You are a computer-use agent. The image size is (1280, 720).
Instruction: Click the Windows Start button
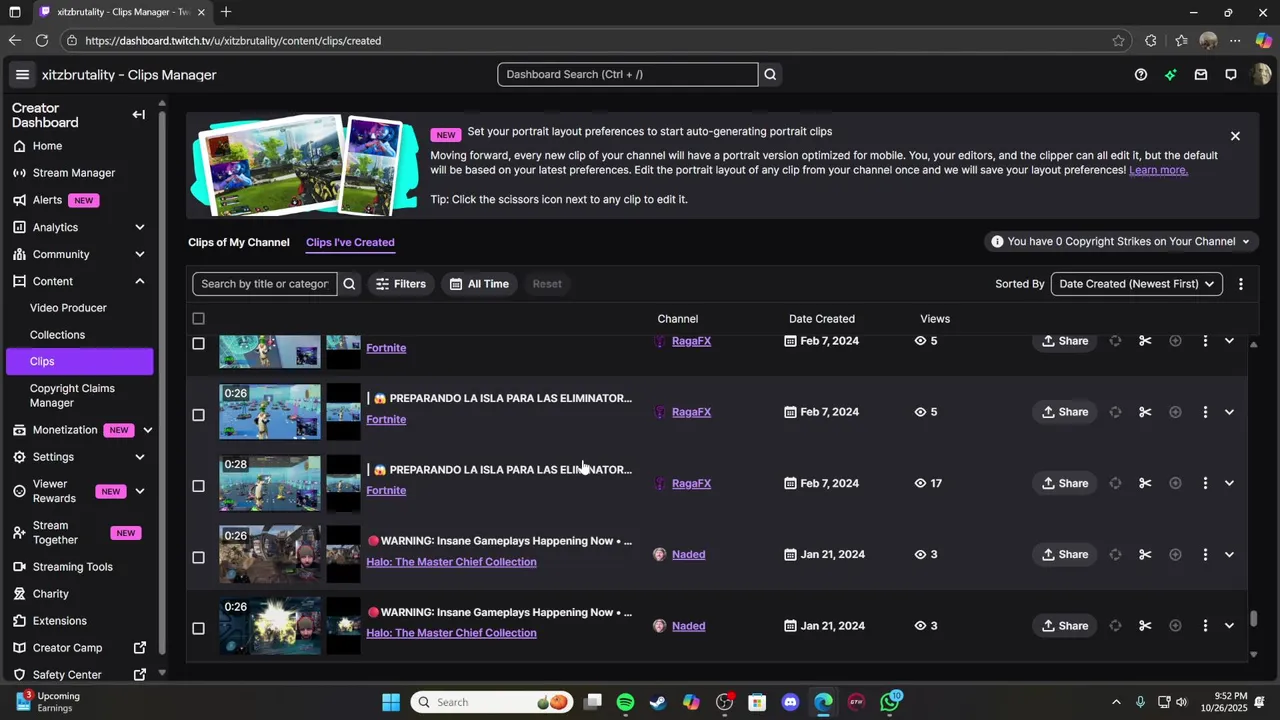[x=391, y=702]
